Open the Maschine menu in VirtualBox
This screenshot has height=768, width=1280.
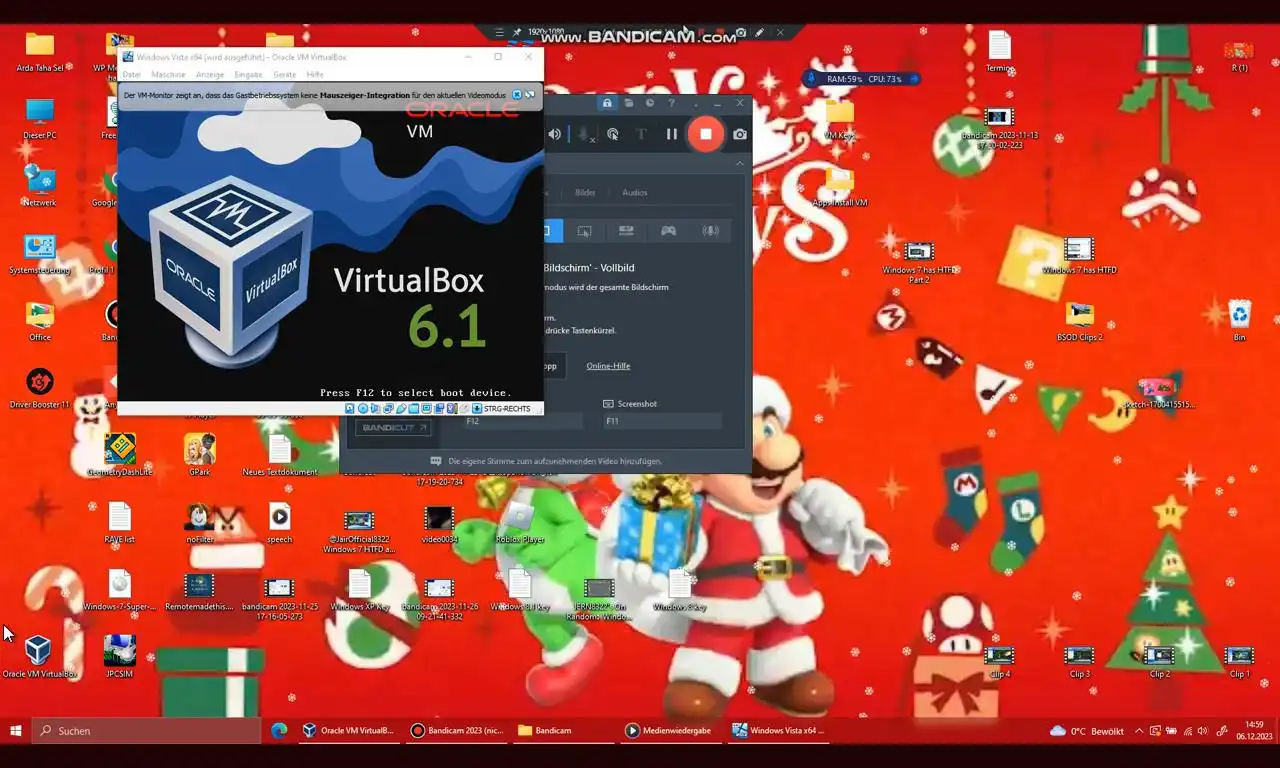[168, 75]
